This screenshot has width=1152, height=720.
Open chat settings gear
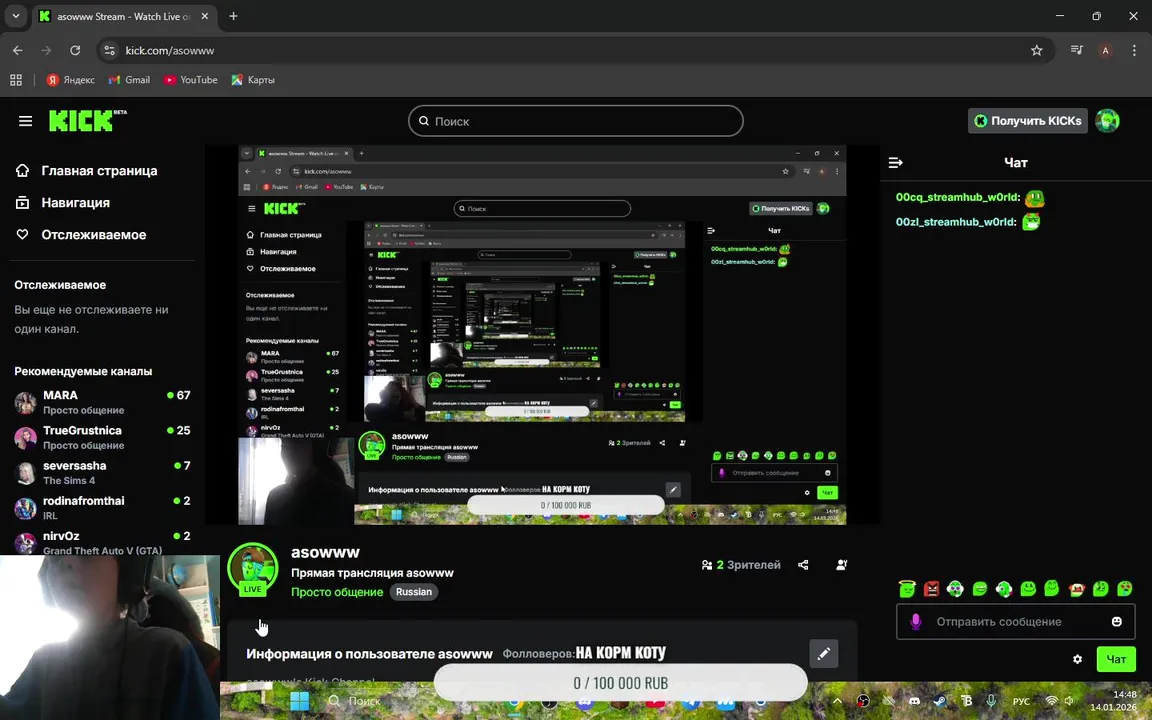click(1077, 659)
